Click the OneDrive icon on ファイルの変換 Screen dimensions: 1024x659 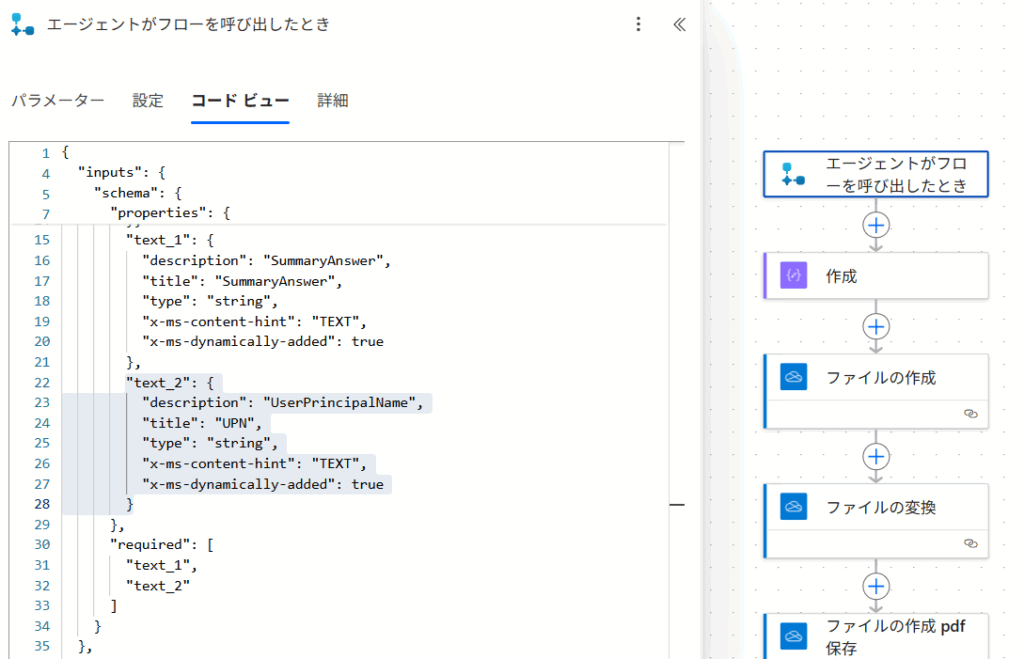pos(794,507)
